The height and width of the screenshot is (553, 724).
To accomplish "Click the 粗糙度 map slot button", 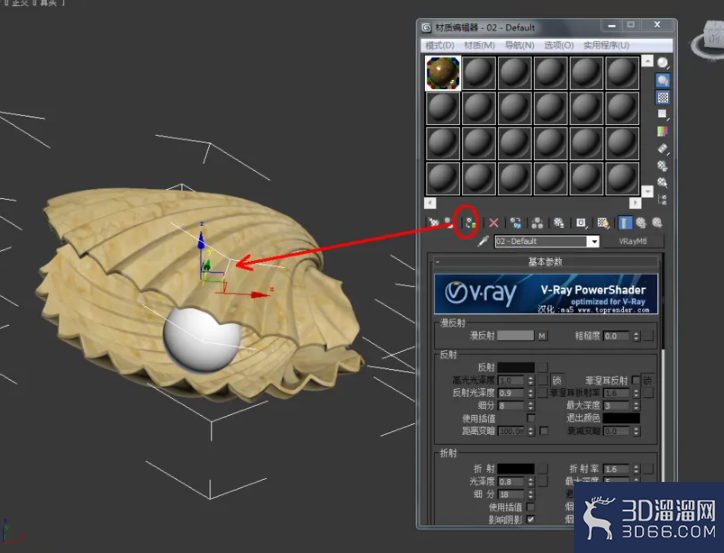I will pyautogui.click(x=648, y=336).
